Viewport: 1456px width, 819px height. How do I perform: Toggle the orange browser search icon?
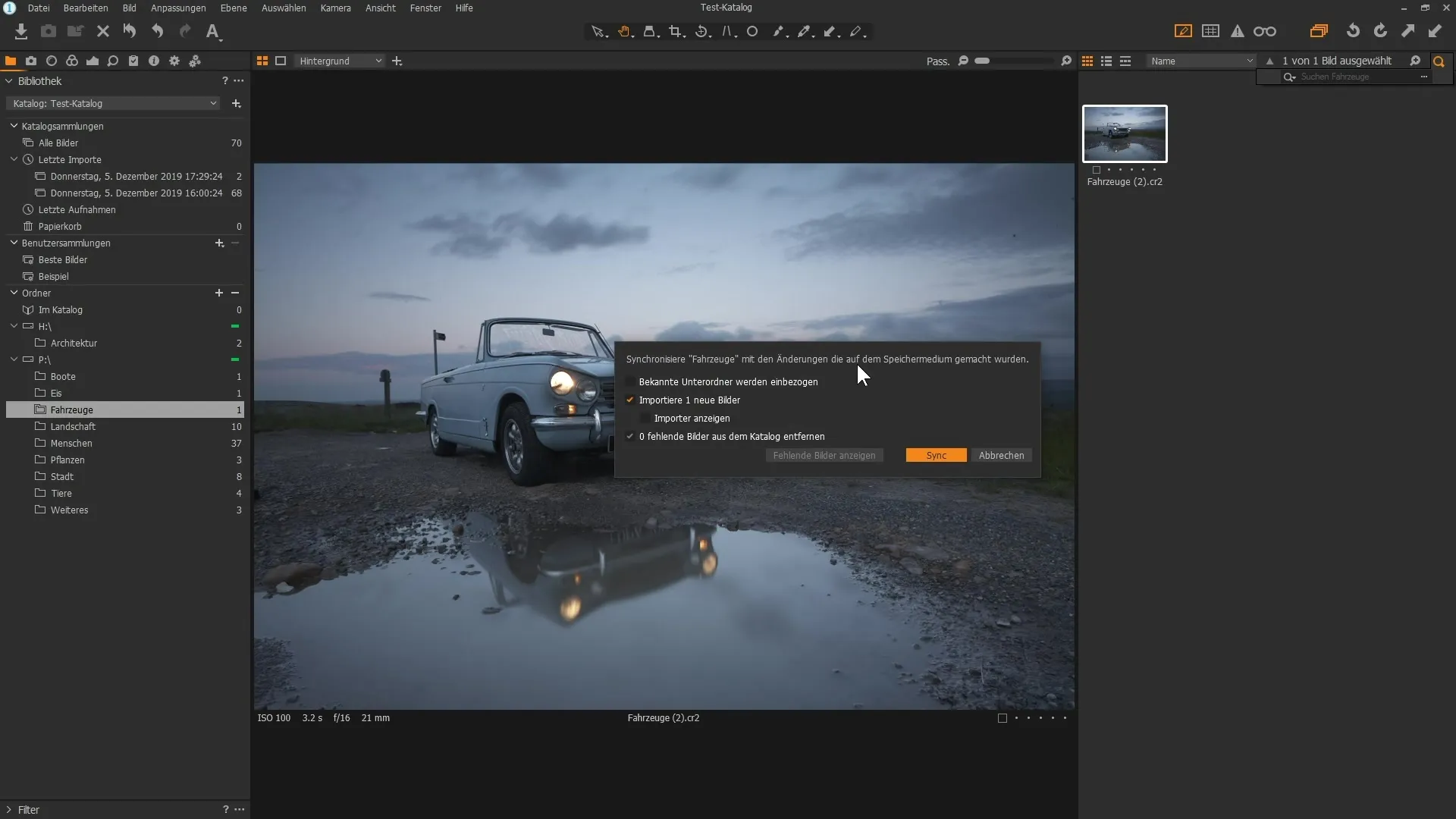click(1439, 61)
